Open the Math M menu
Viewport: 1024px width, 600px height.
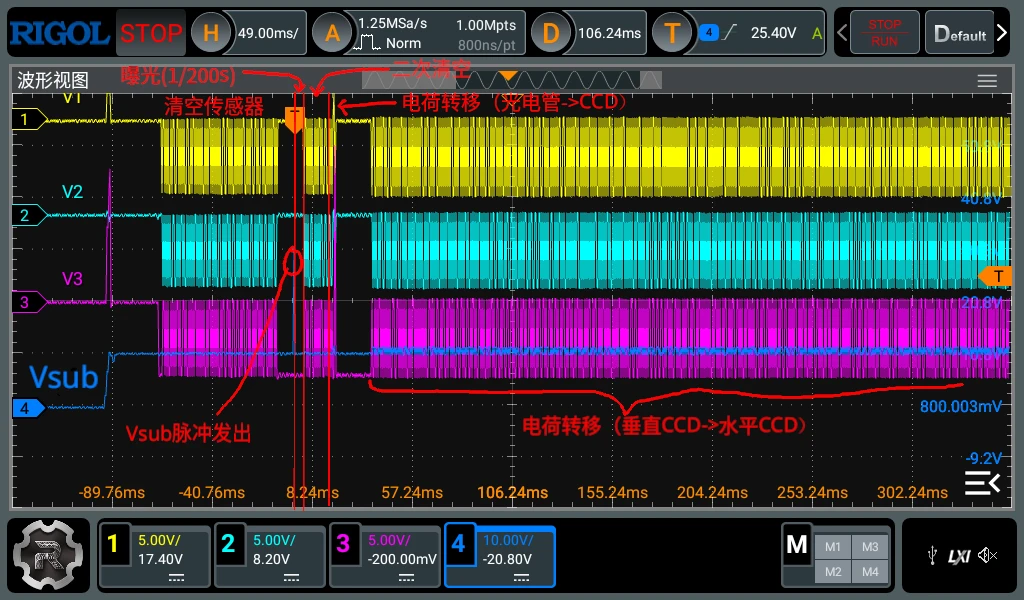click(796, 544)
